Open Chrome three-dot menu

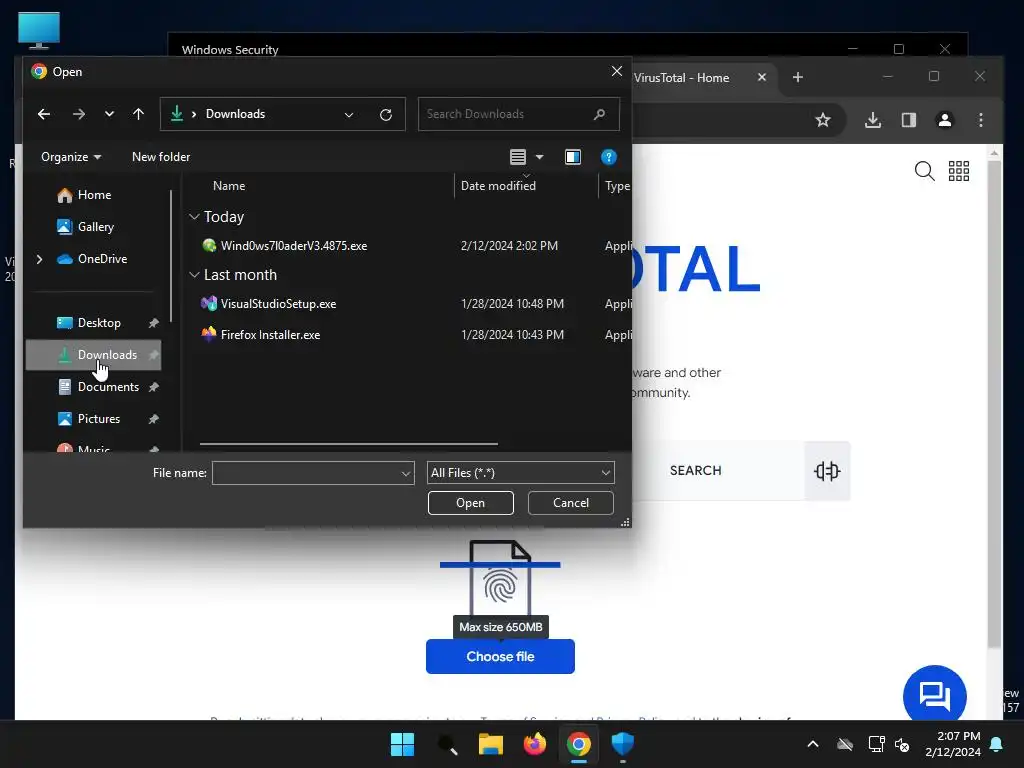point(980,120)
